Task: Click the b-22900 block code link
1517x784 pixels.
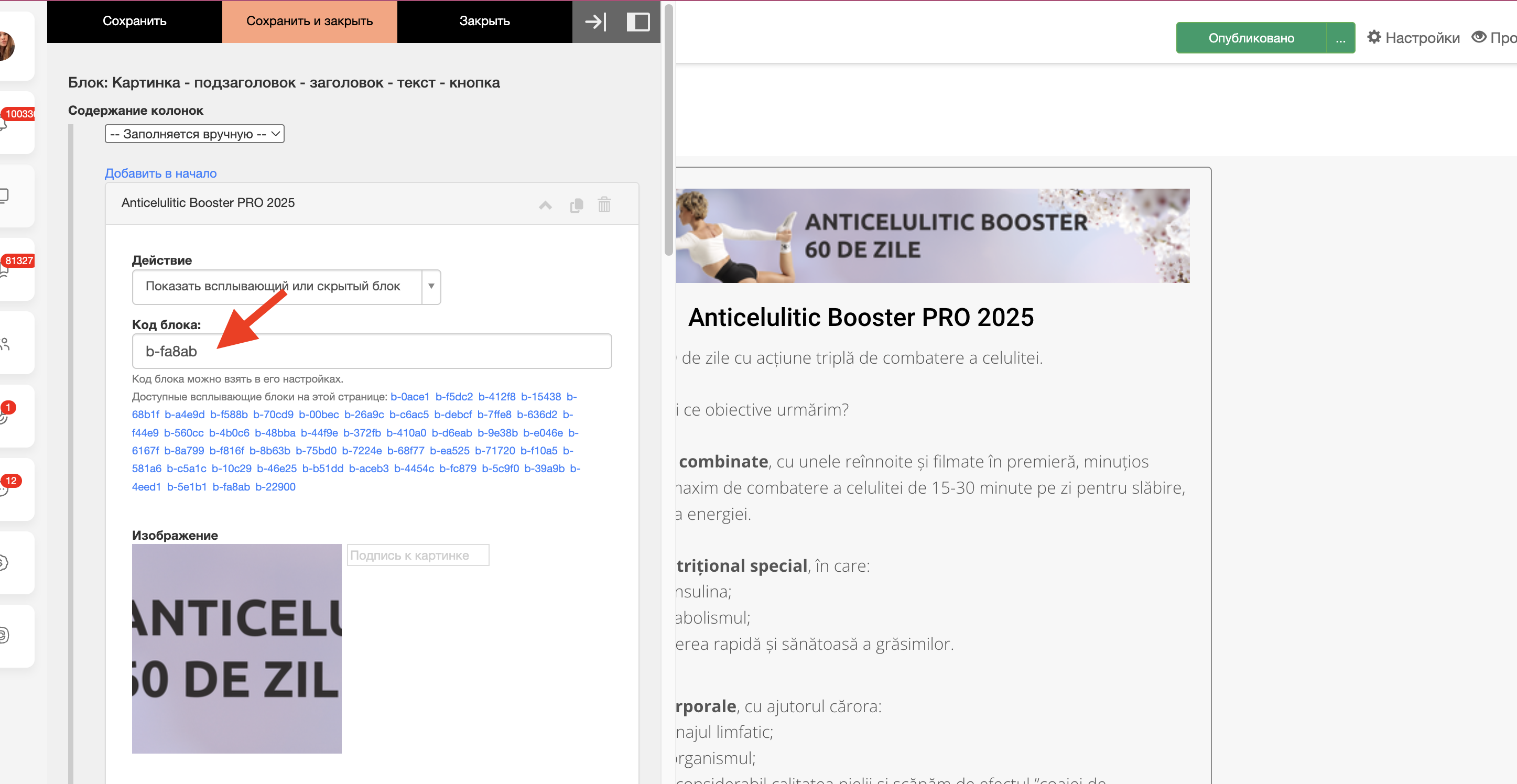Action: click(x=275, y=487)
